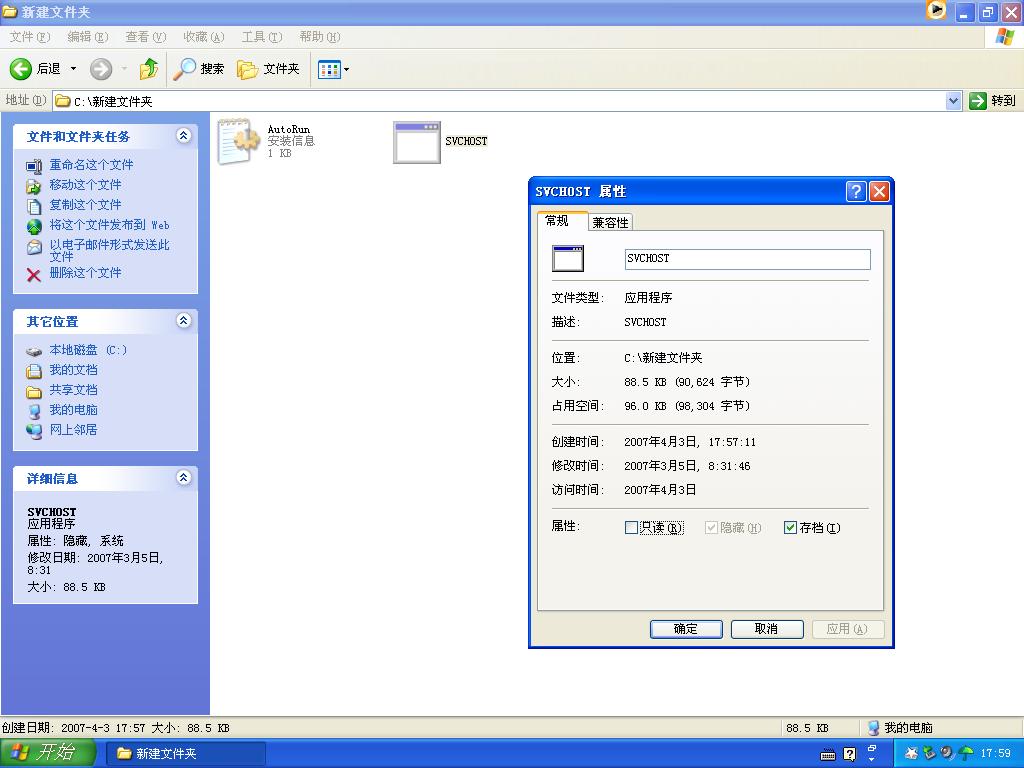Click the 新建文件夹 taskbar button
Screen dimensions: 1024x768
(185, 754)
